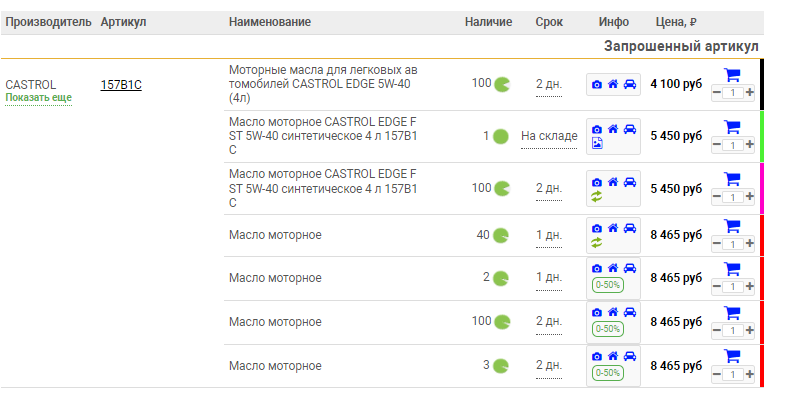The image size is (786, 414).
Task: Click the green refresh arrows icon in third row
Action: pyautogui.click(x=596, y=197)
